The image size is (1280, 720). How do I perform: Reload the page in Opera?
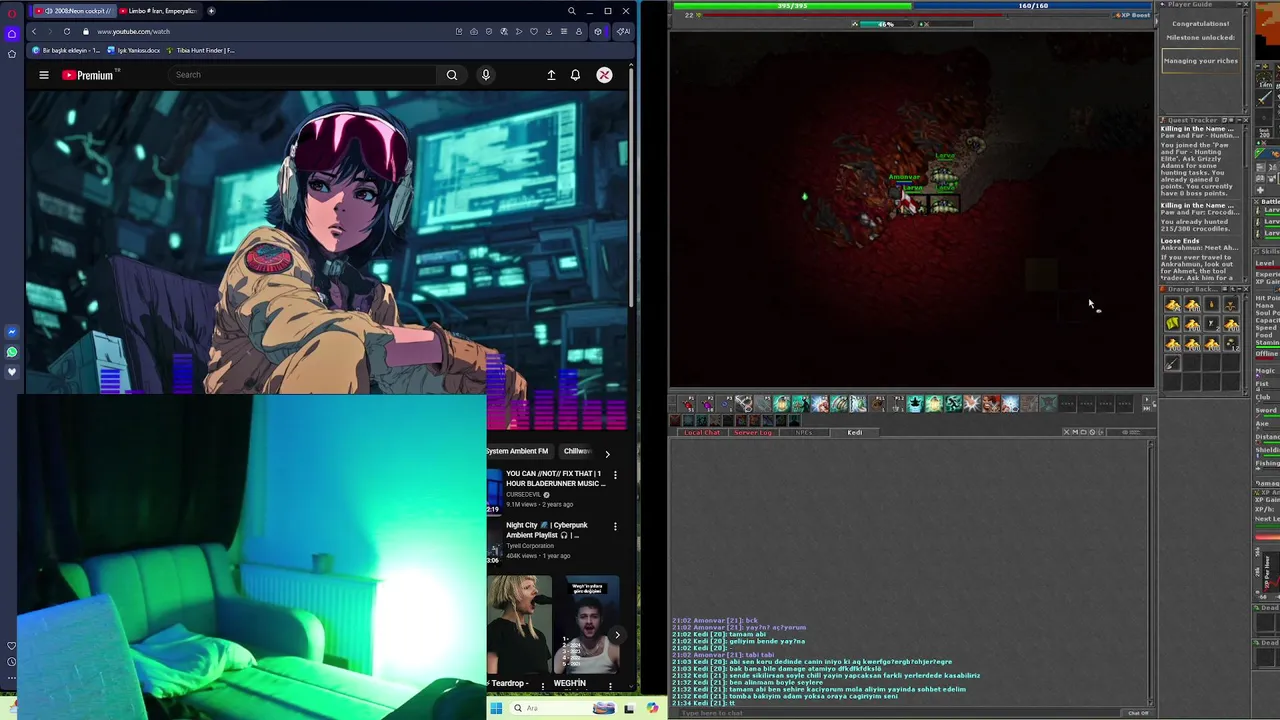[x=67, y=31]
